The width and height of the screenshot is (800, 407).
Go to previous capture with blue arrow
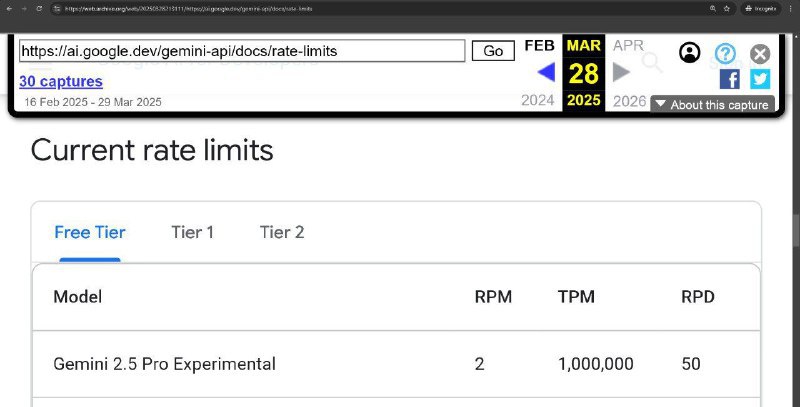click(545, 72)
